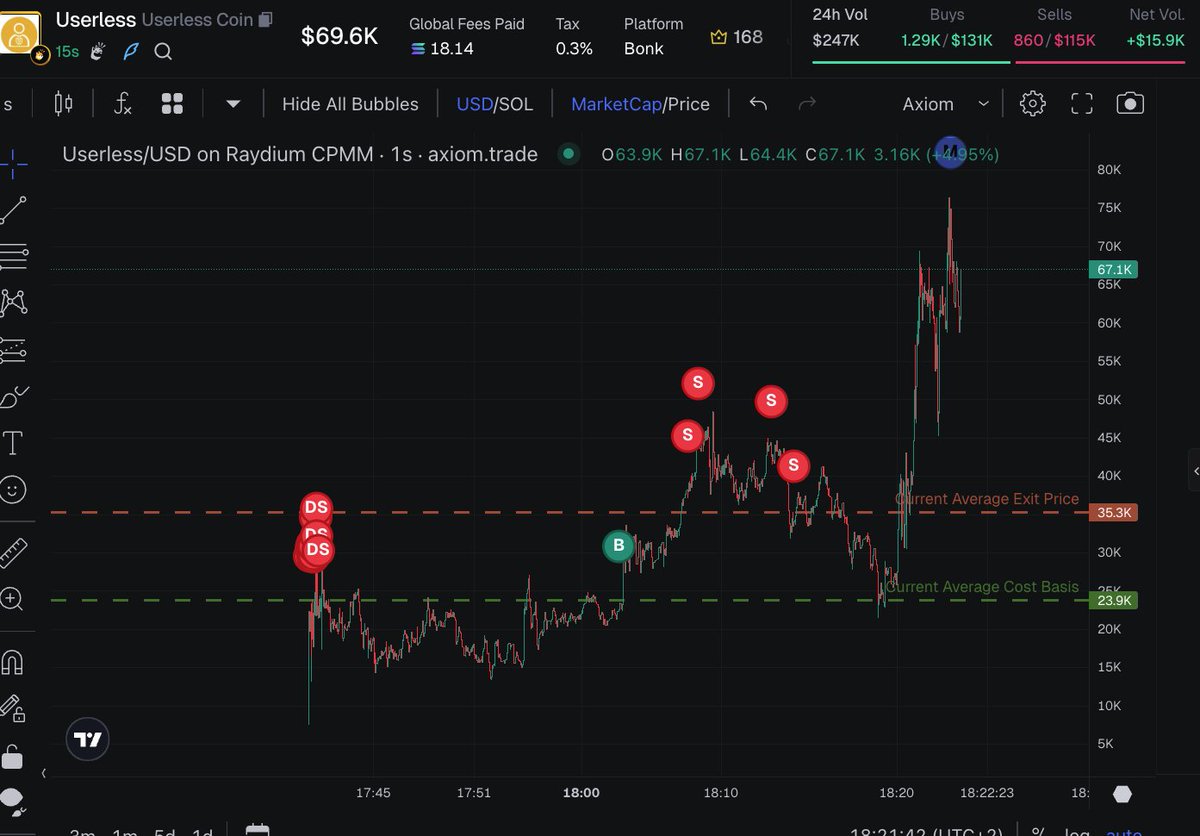
Task: Enter fullscreen chart mode
Action: click(1082, 103)
